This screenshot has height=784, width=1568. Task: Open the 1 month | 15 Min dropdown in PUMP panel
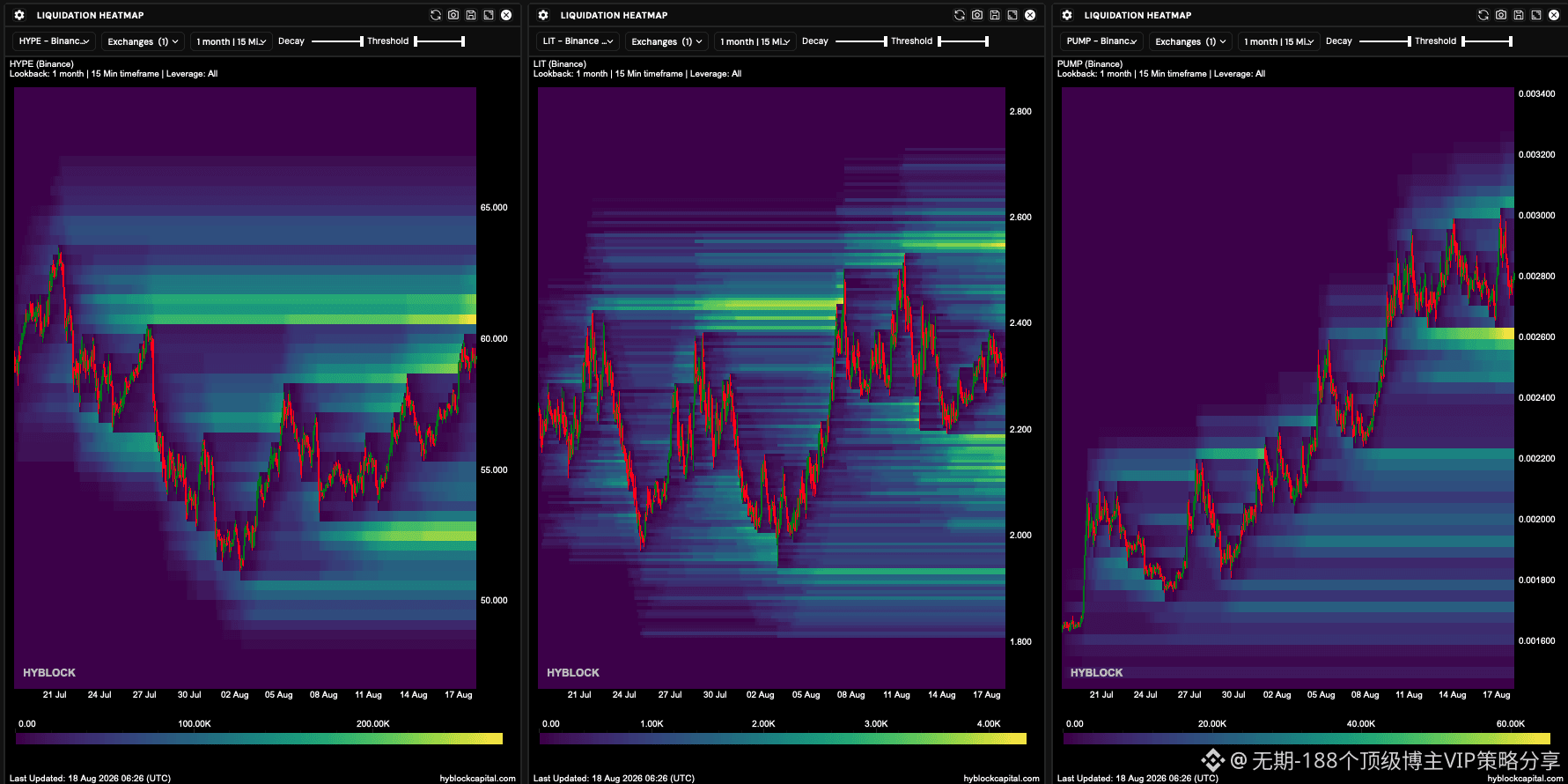[x=1279, y=41]
